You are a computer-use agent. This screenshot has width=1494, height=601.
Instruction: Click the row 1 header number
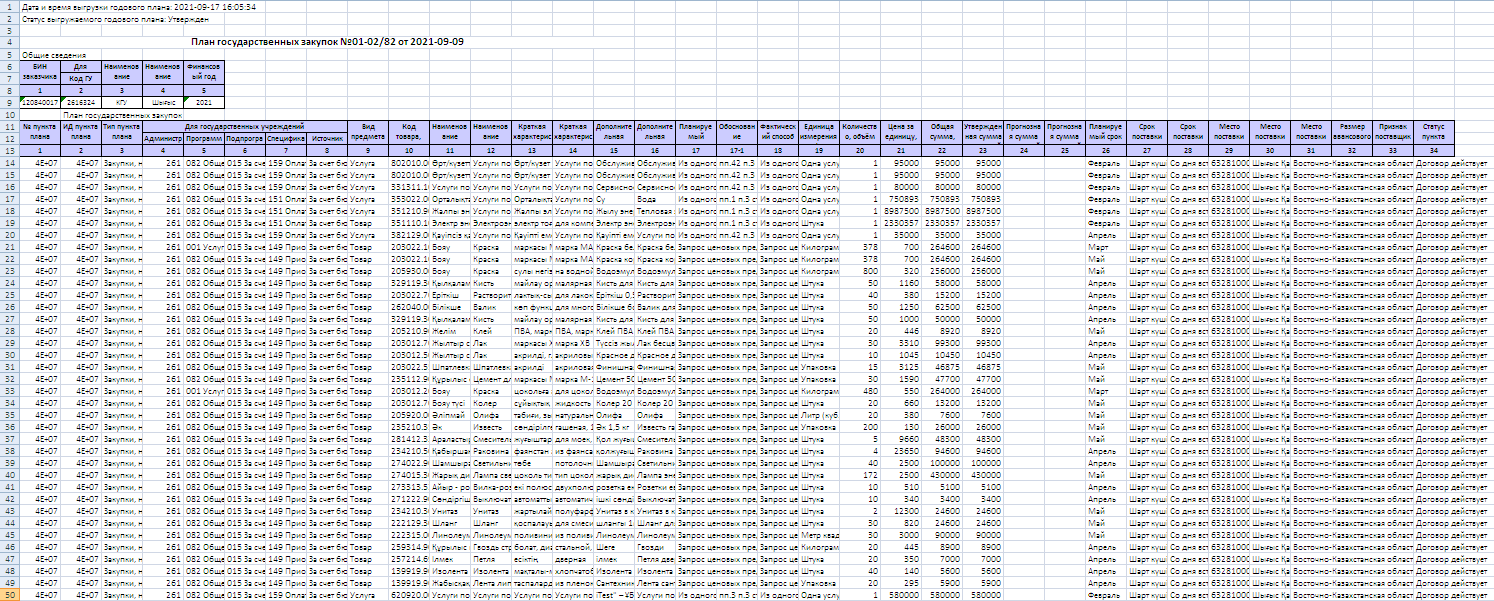tap(9, 6)
